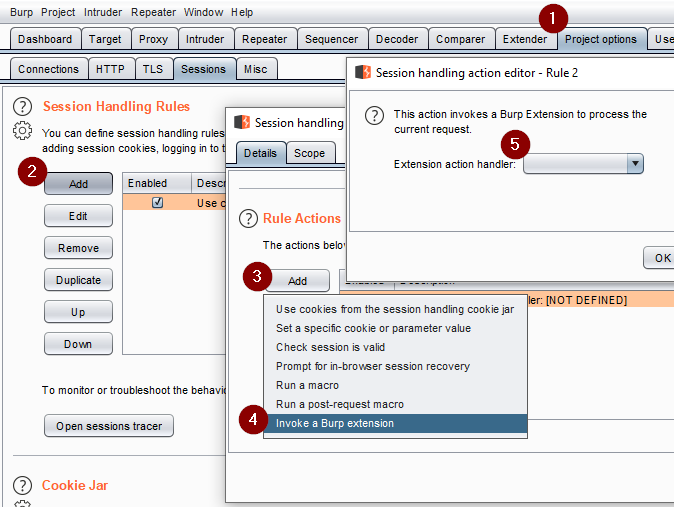Switch to the Comparer tab
674x507 pixels.
(460, 39)
